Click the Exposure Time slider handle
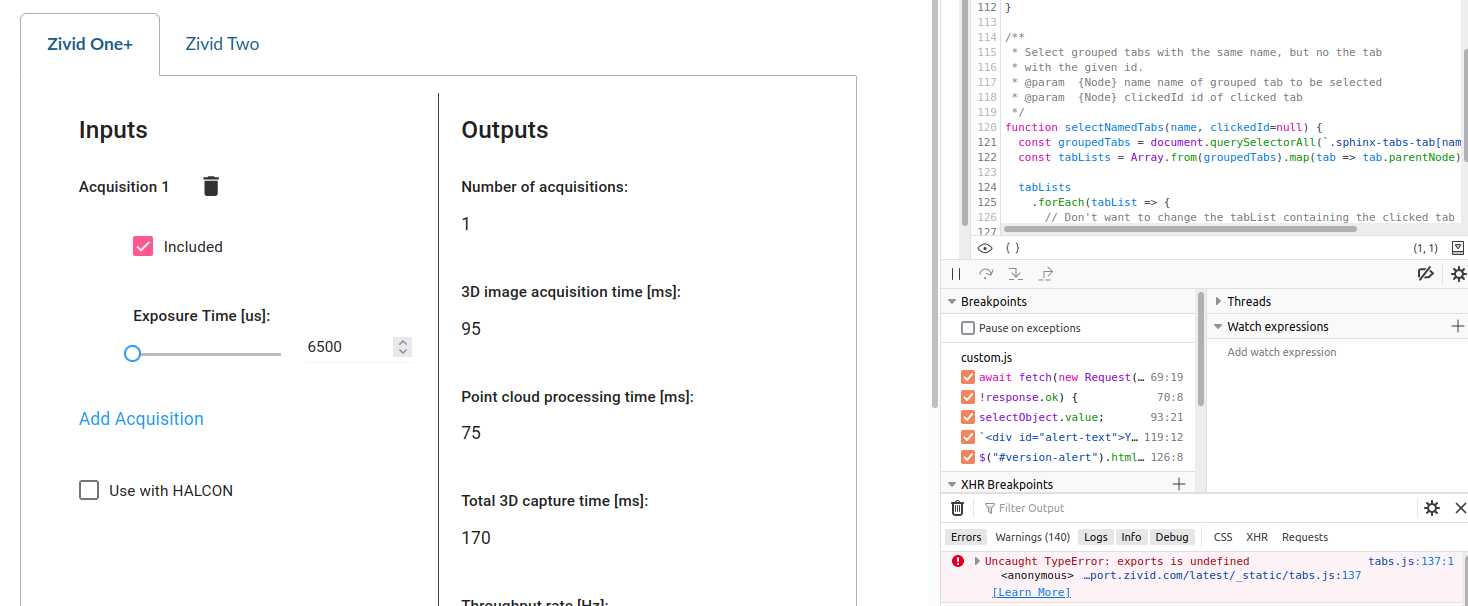The image size is (1468, 606). coord(132,353)
